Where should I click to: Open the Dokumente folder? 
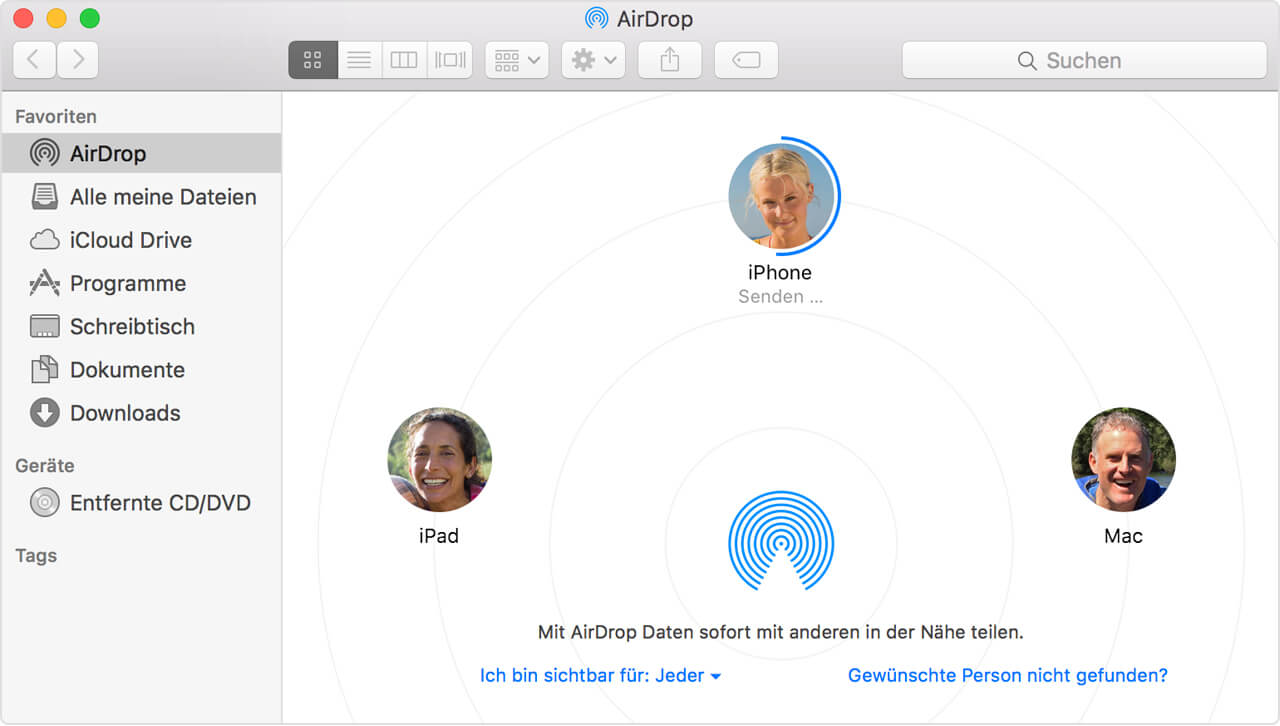(128, 369)
